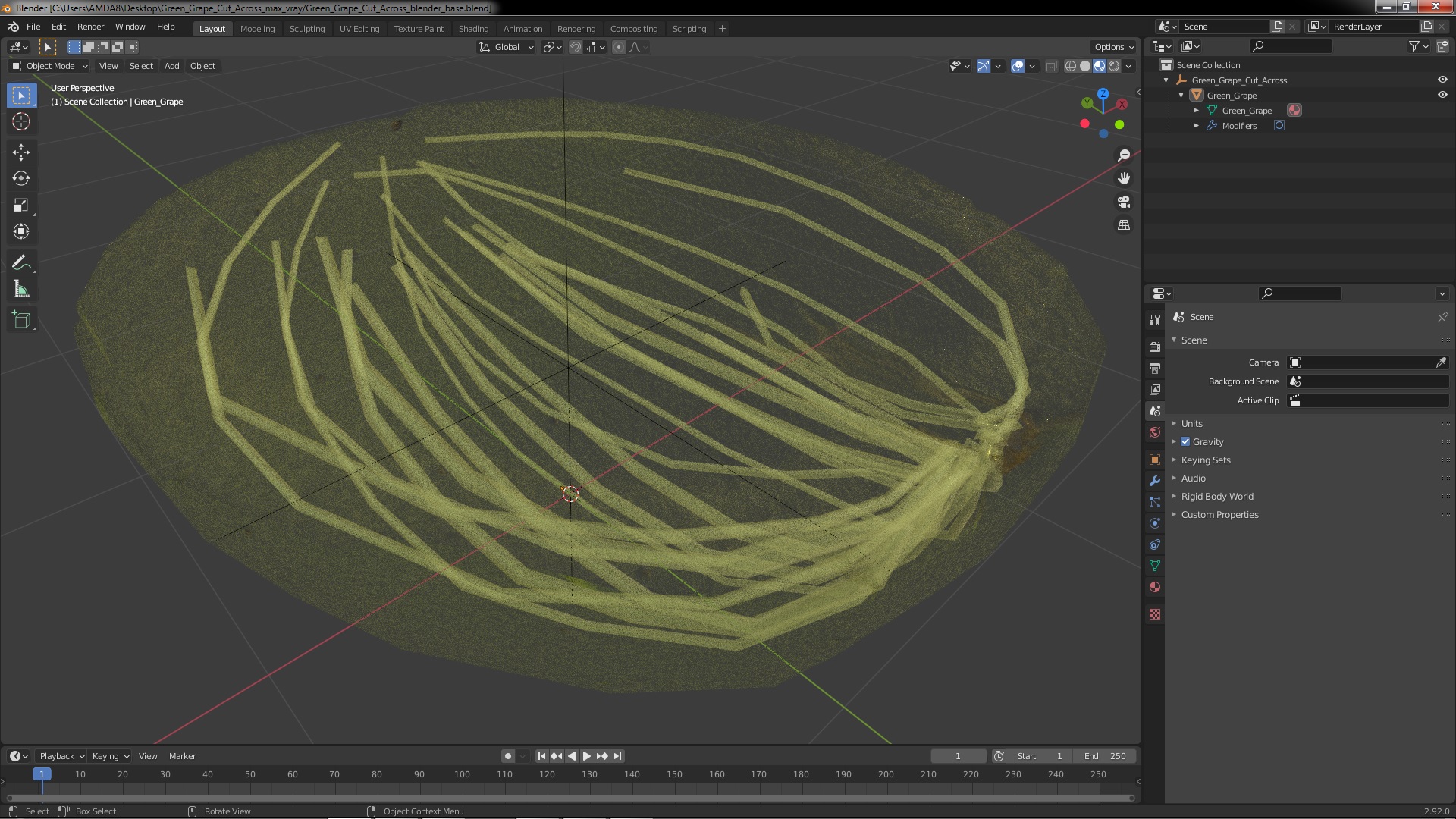Open the Texture properties tab

[x=1155, y=614]
